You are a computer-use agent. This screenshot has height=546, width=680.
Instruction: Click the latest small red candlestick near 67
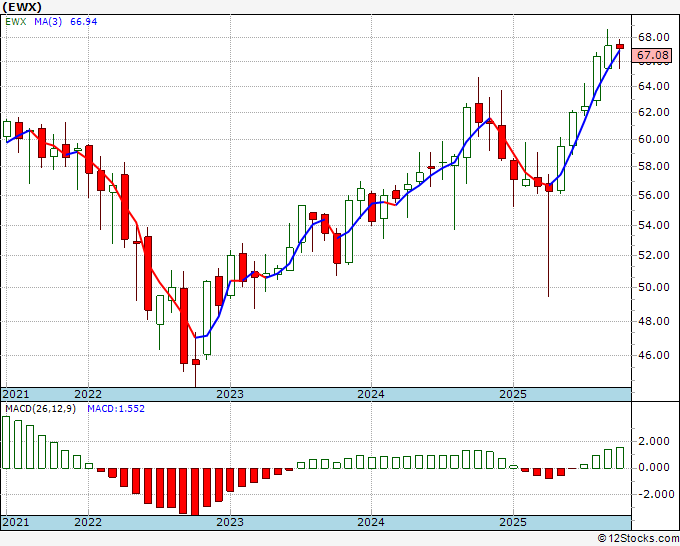pyautogui.click(x=620, y=46)
